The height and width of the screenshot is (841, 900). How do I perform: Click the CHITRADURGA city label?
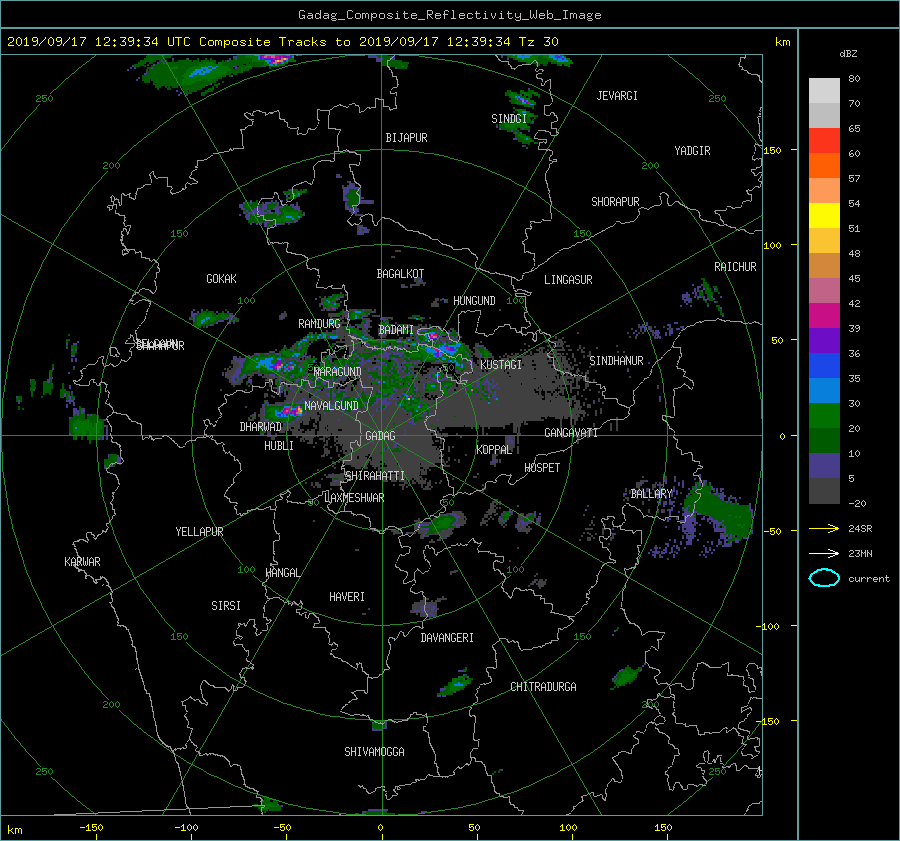(544, 687)
